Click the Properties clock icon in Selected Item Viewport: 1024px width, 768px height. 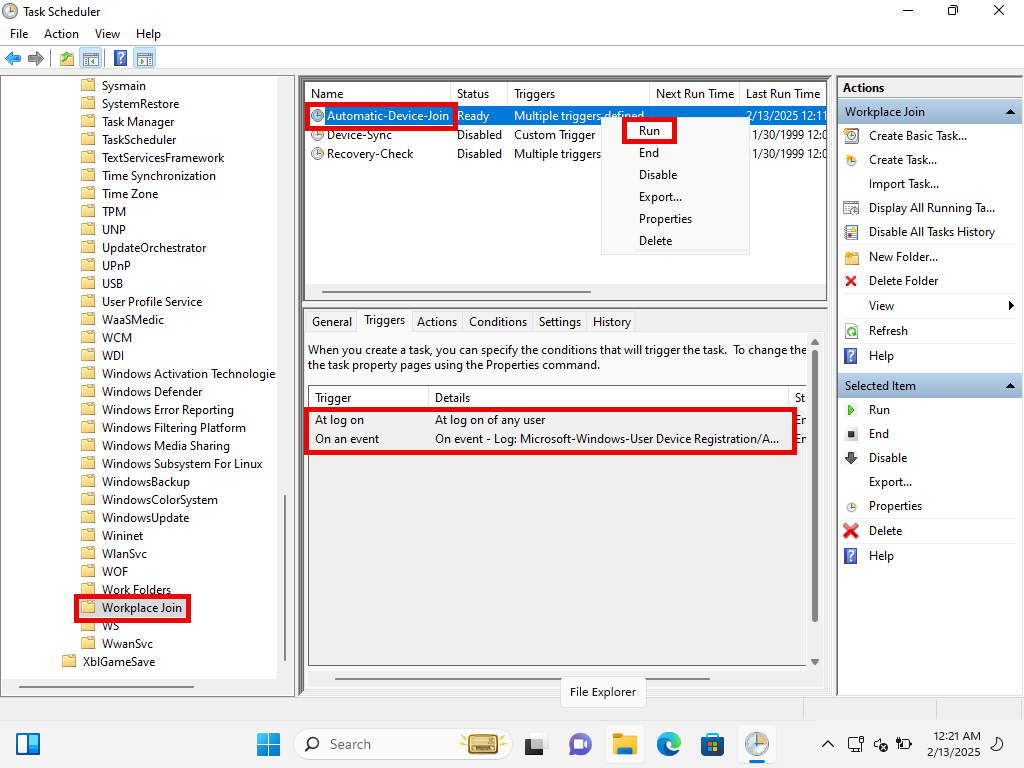pyautogui.click(x=851, y=507)
